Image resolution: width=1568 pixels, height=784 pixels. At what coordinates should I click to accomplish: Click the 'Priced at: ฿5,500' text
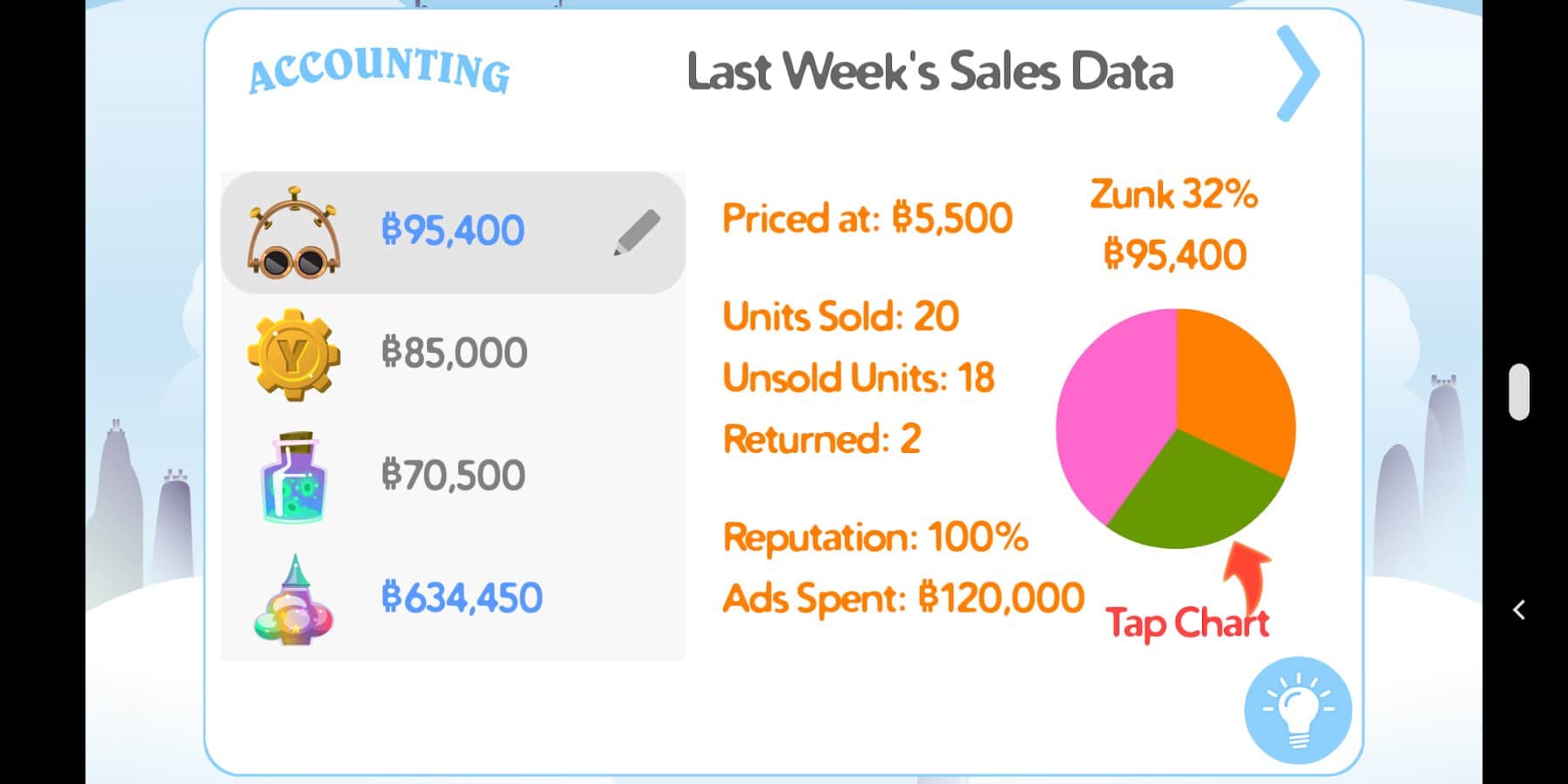click(868, 219)
